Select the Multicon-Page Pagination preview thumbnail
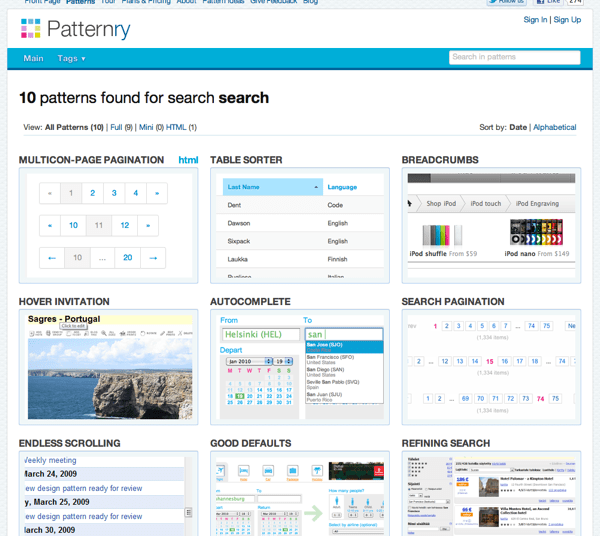Screen dimensions: 600x536 click(x=109, y=225)
